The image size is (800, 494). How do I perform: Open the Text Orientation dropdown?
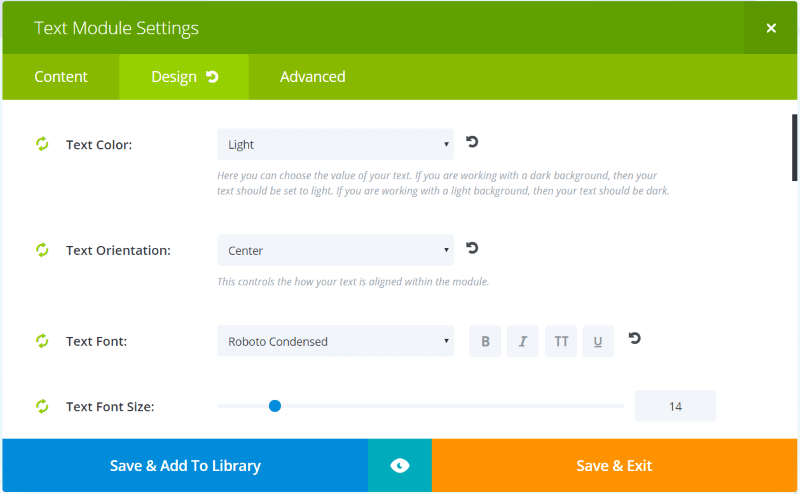pyautogui.click(x=336, y=250)
